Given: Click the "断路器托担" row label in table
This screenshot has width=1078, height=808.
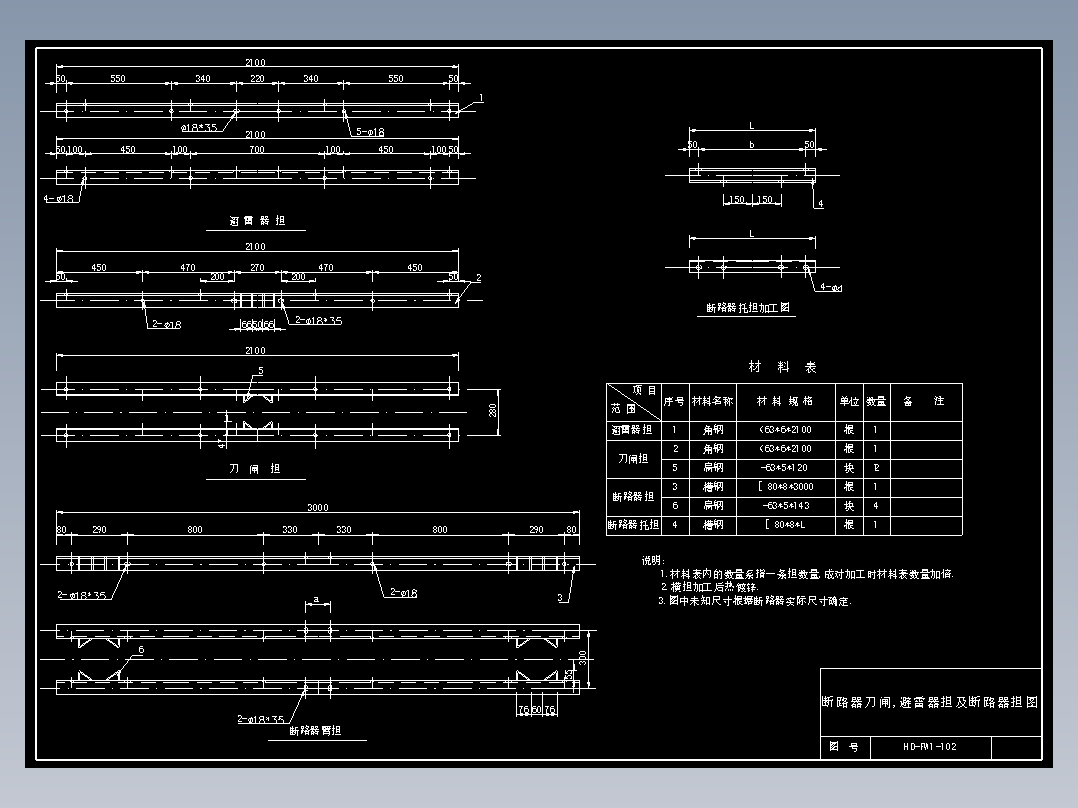Looking at the screenshot, I should 633,525.
